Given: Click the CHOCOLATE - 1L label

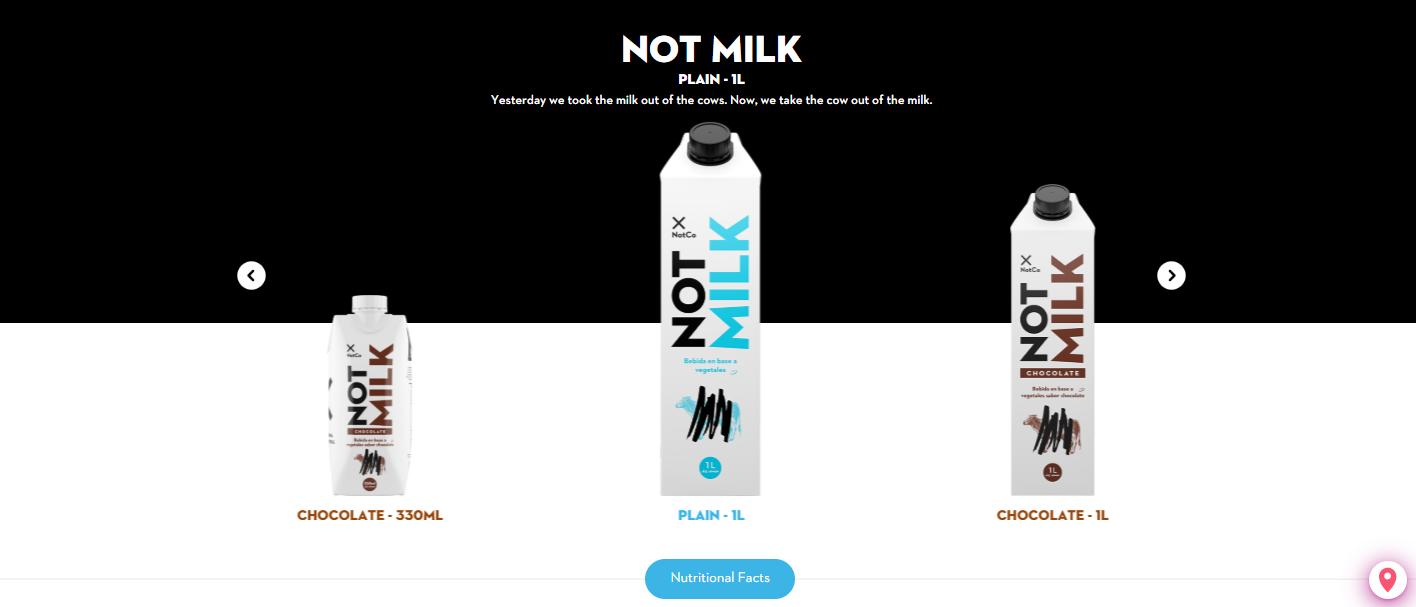Looking at the screenshot, I should pyautogui.click(x=1053, y=516).
